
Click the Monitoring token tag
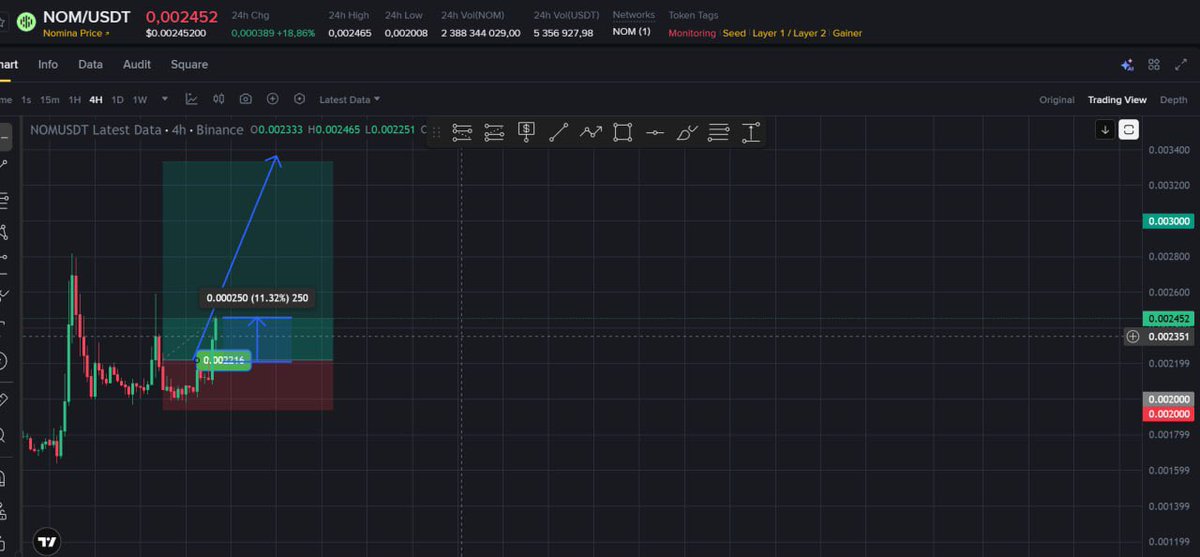692,33
